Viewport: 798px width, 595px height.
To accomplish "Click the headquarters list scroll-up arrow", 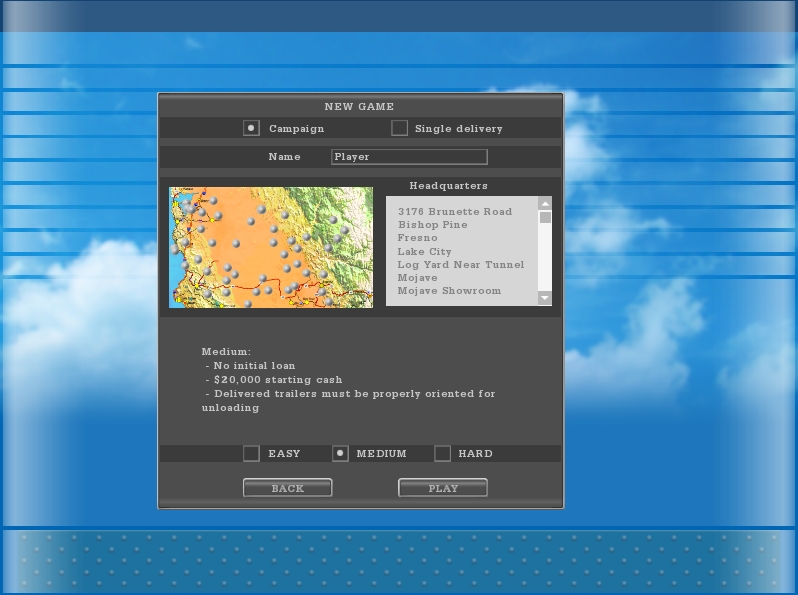I will click(x=545, y=203).
